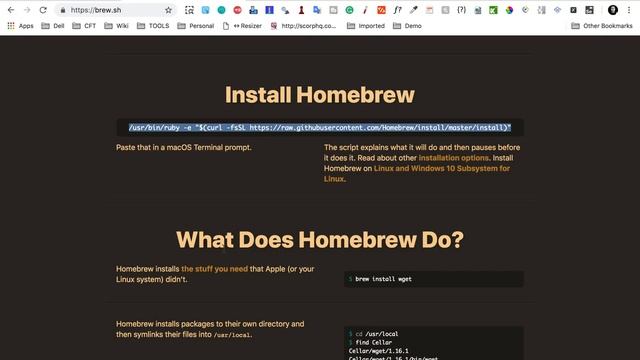Click the 'Install Homebrew' heading

(x=320, y=95)
